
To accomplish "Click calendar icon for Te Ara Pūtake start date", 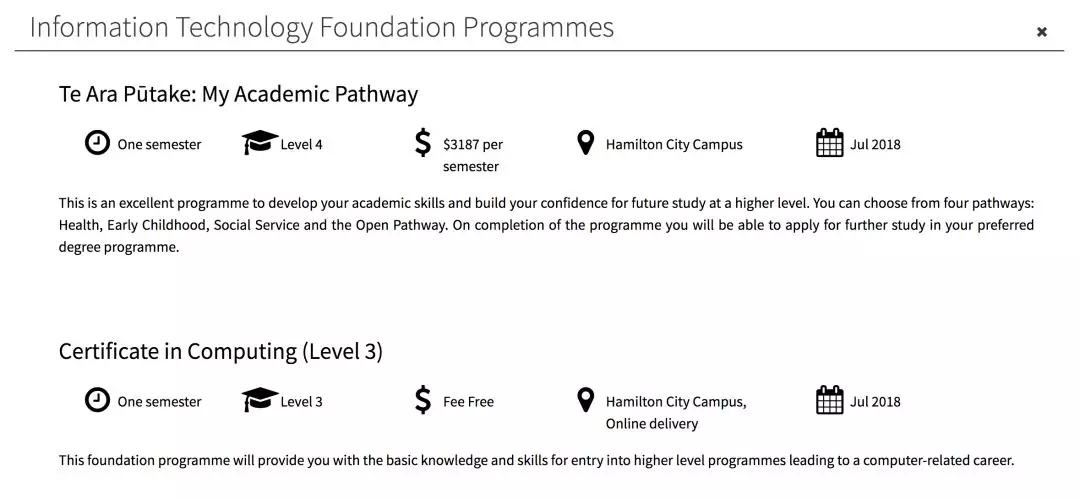I will point(829,143).
